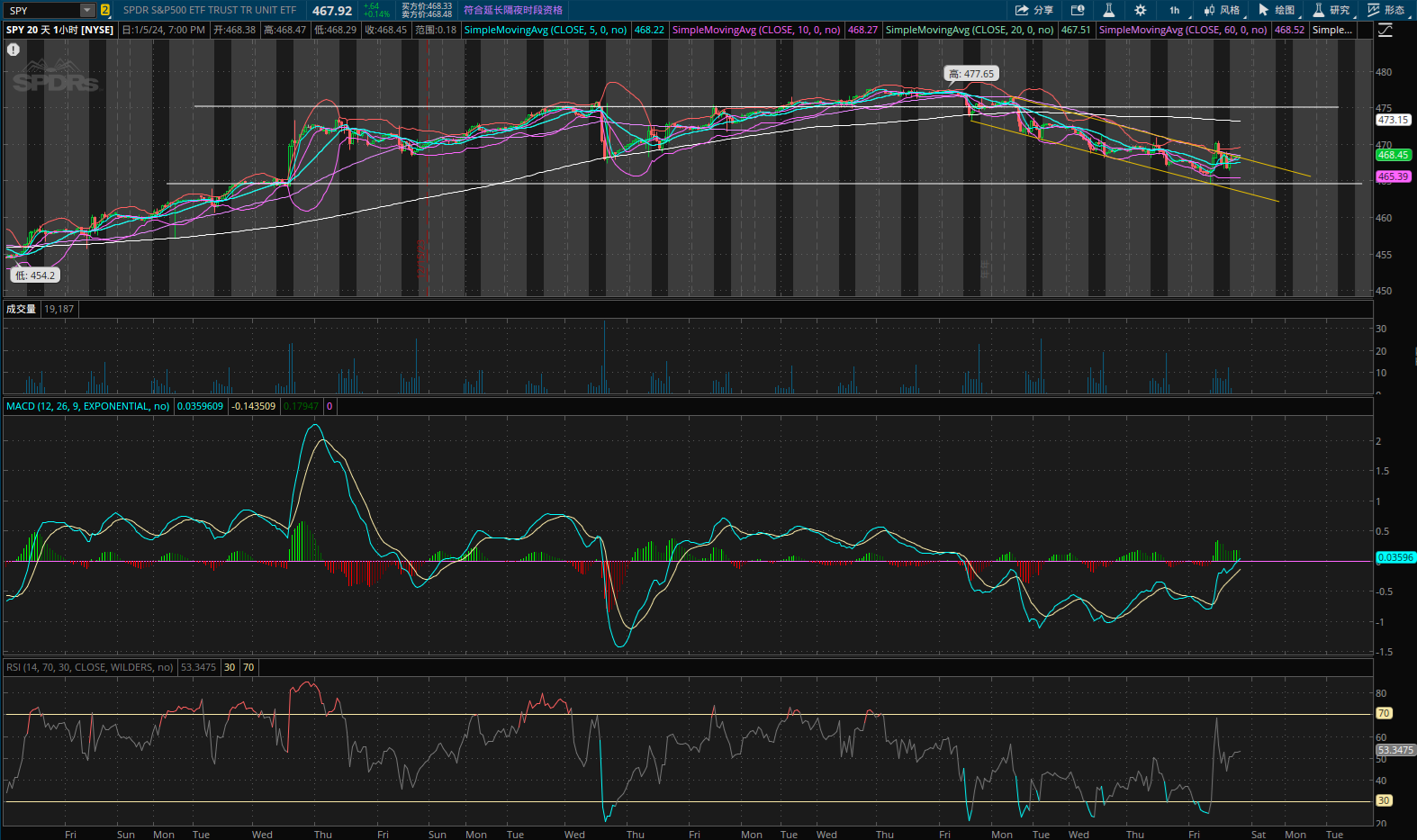This screenshot has height=840, width=1417.
Task: Open the news and events icon beside share
Action: pos(1078,10)
